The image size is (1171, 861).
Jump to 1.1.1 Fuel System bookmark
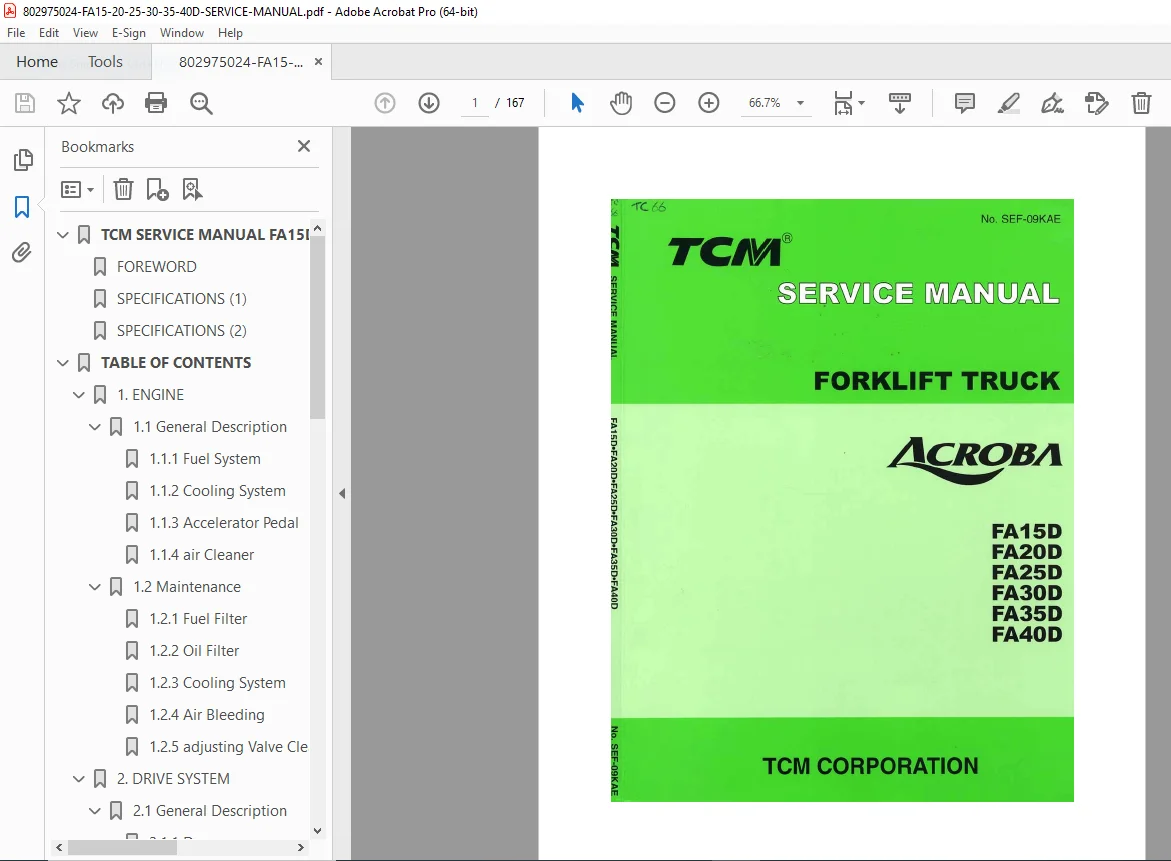click(205, 459)
